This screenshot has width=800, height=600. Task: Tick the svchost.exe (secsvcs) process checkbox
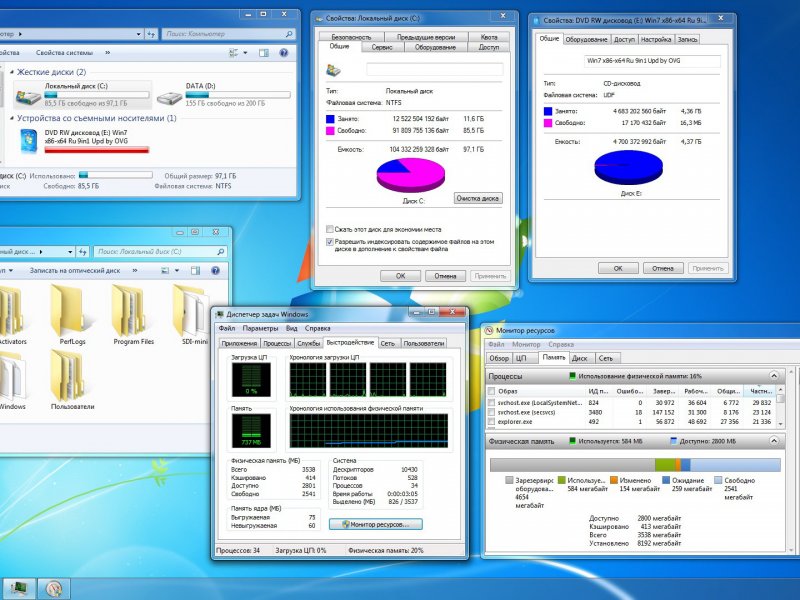point(491,412)
